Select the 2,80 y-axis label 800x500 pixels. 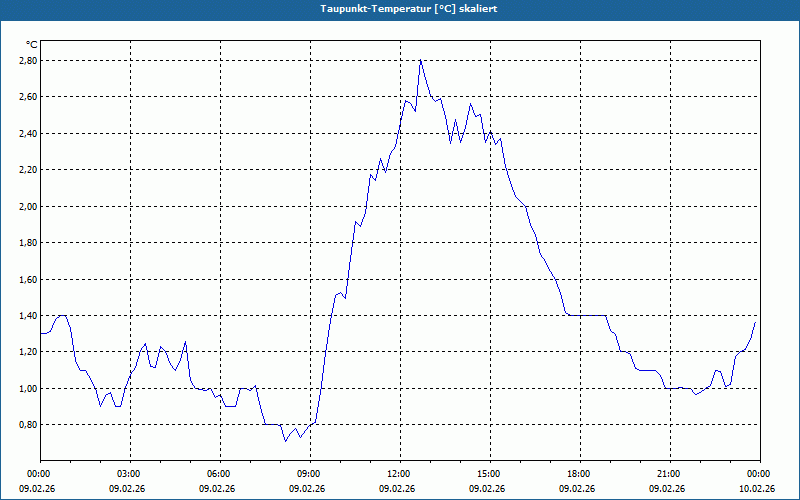(x=28, y=61)
